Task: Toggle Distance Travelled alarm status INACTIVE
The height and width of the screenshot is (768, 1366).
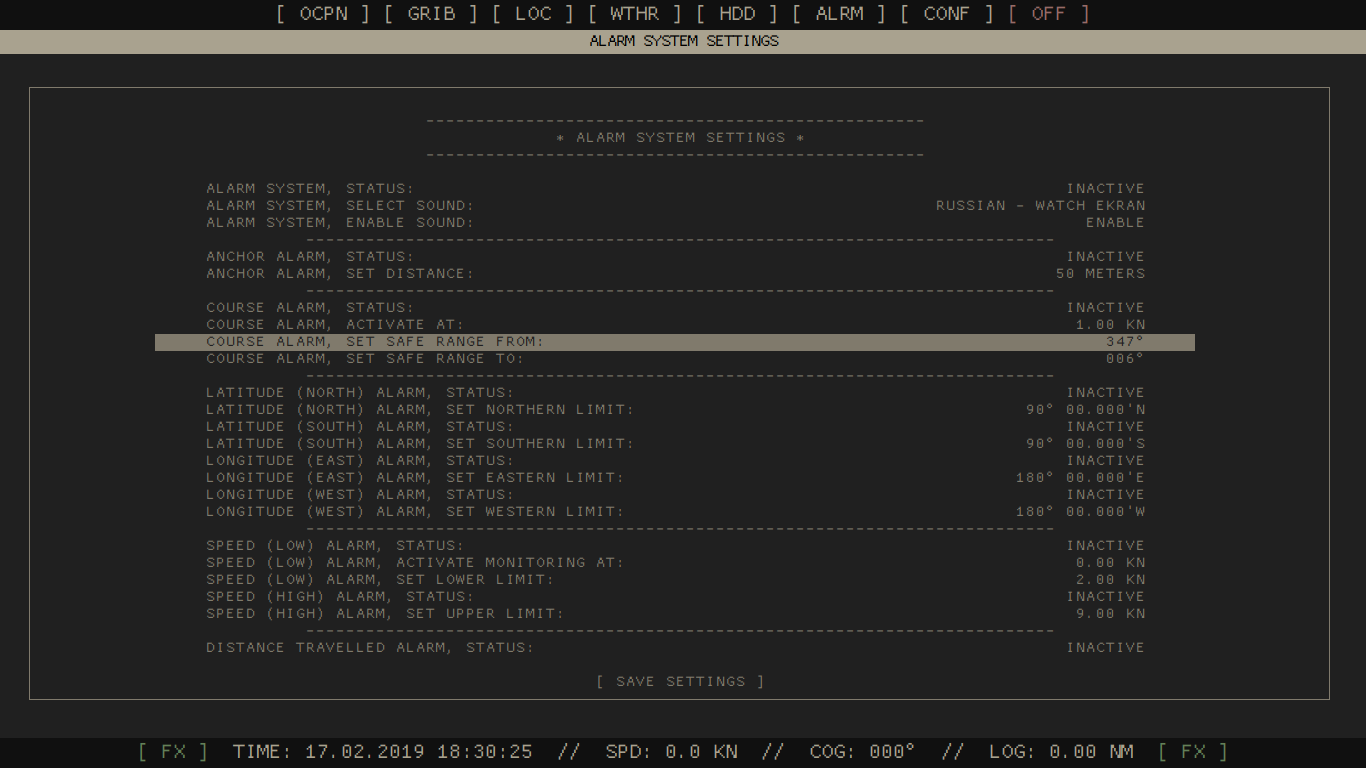Action: click(x=1105, y=647)
